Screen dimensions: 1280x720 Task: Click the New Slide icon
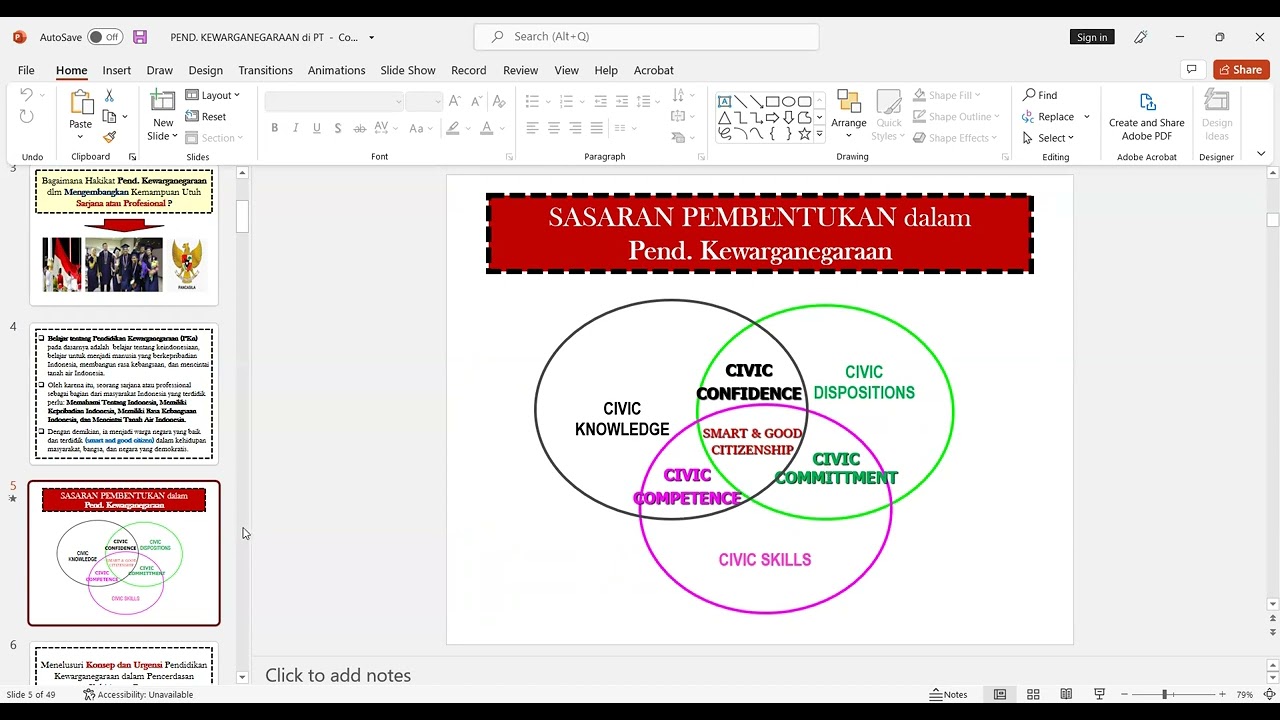[x=162, y=101]
